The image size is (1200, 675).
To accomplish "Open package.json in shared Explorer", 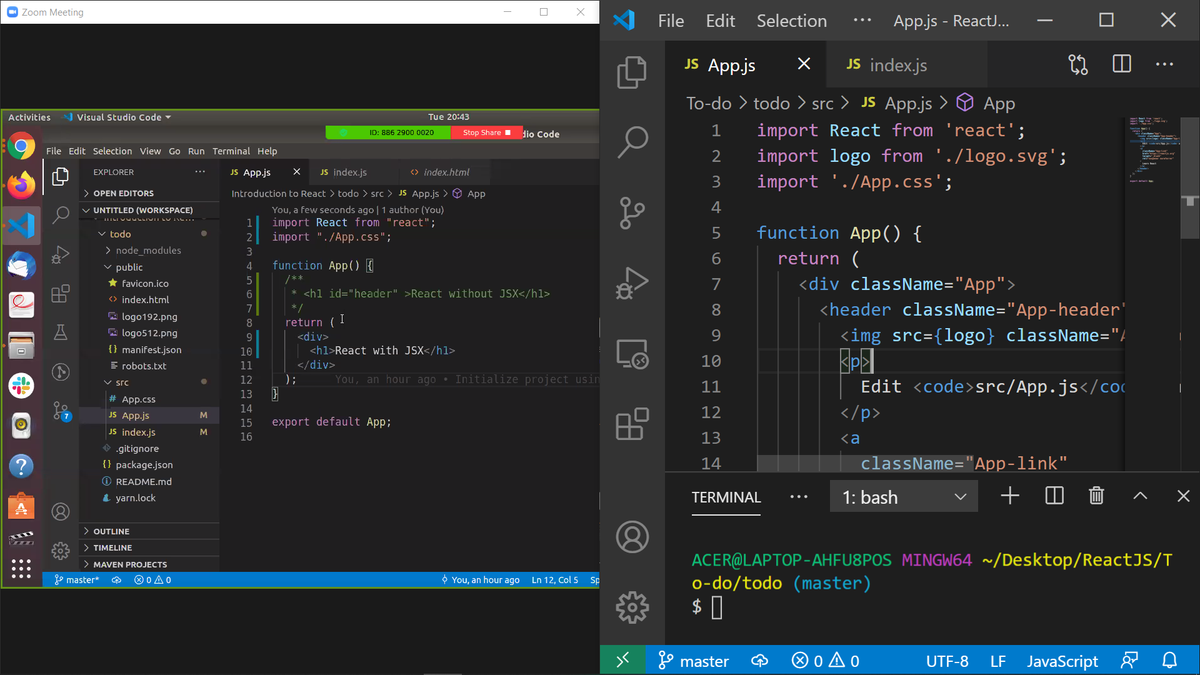I will 148,465.
